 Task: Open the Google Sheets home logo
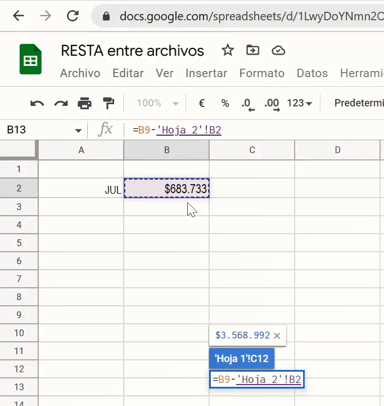tap(30, 59)
